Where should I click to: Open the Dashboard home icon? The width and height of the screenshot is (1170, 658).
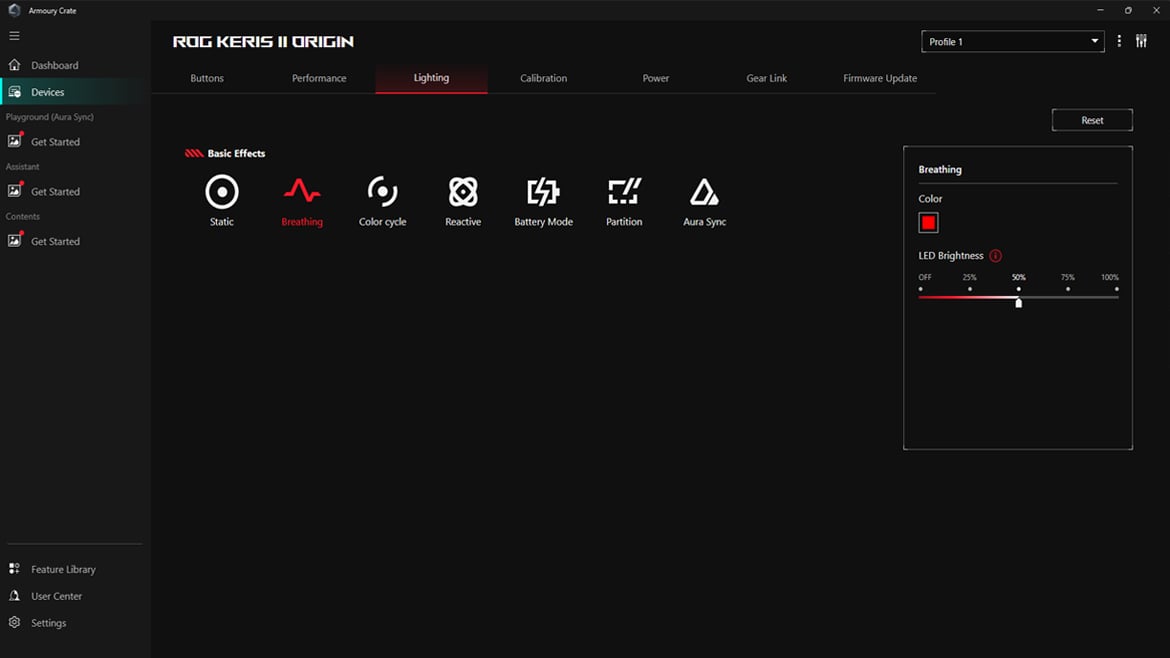pyautogui.click(x=14, y=65)
